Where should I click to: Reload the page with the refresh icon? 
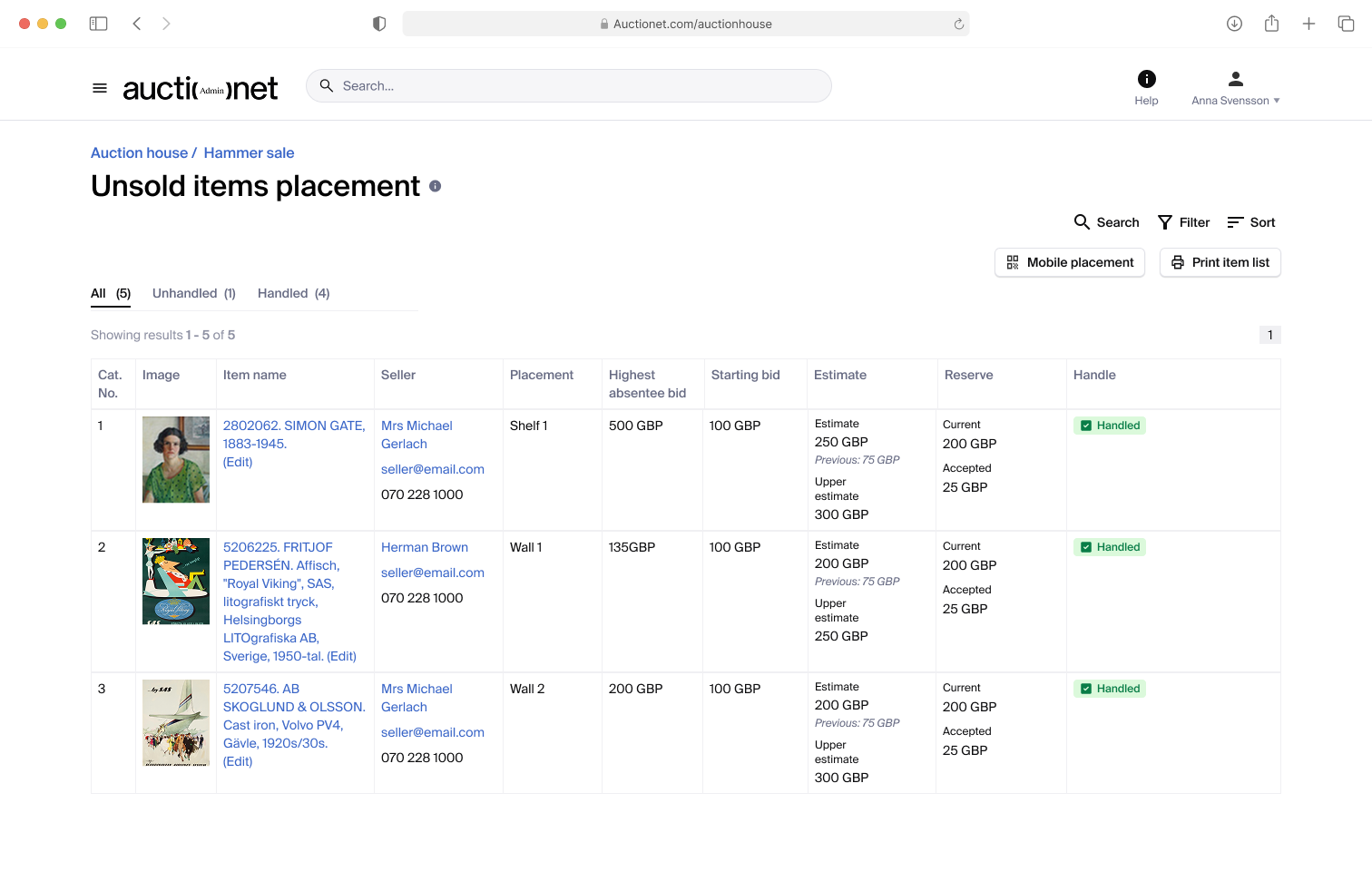(x=958, y=24)
